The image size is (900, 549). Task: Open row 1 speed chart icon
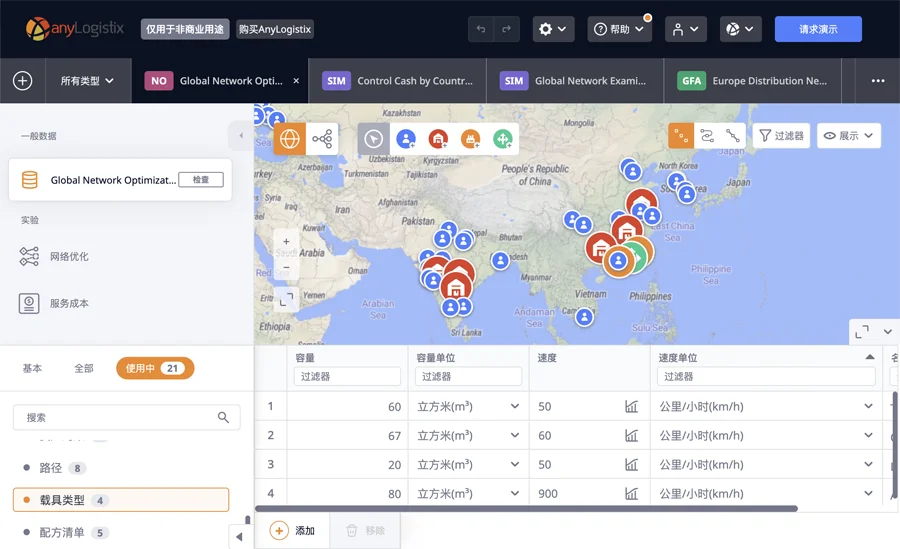[x=631, y=407]
